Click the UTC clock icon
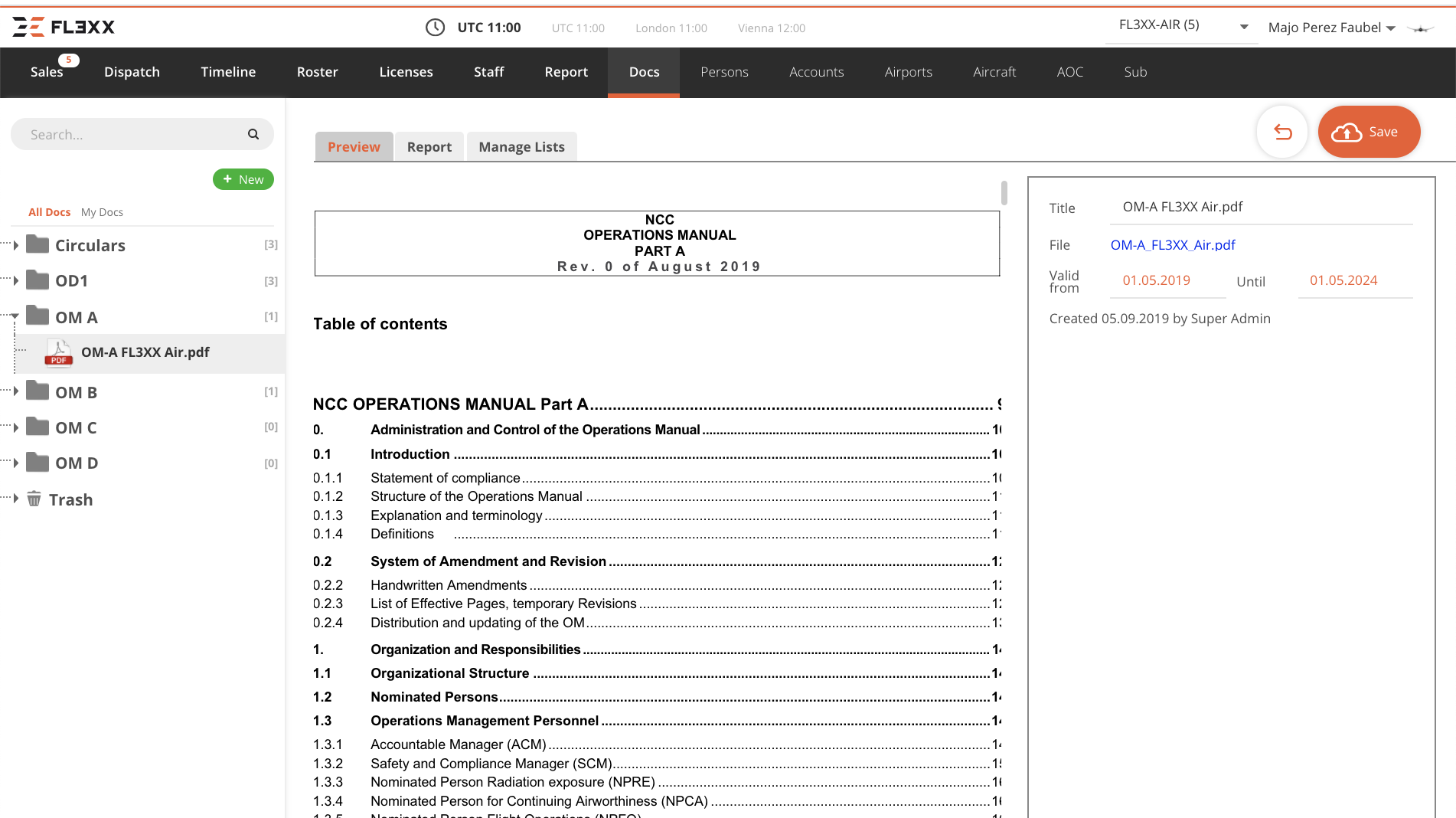1456x818 pixels. point(435,28)
